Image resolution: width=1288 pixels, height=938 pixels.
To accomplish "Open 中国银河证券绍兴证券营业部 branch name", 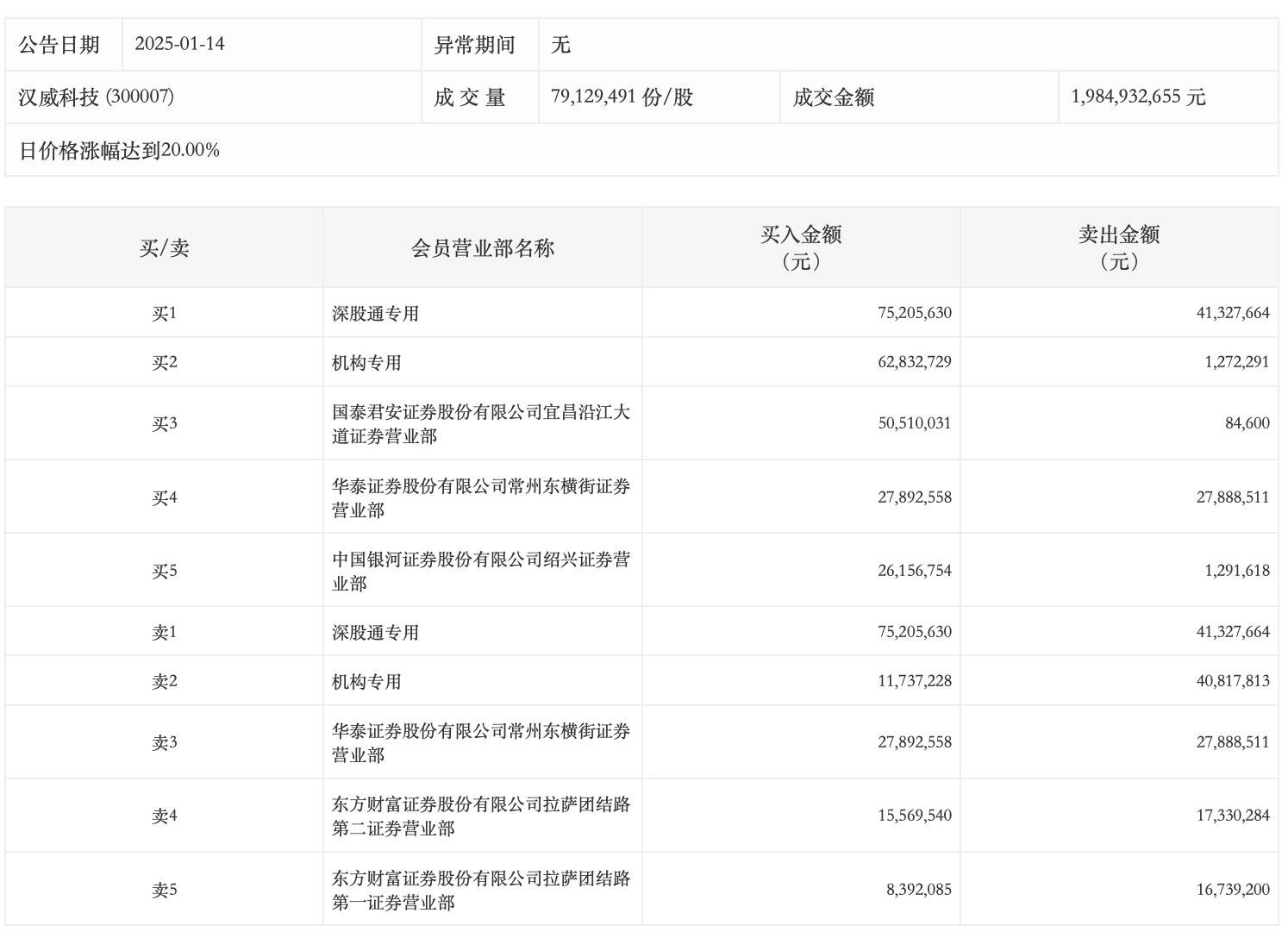I will pos(481,571).
